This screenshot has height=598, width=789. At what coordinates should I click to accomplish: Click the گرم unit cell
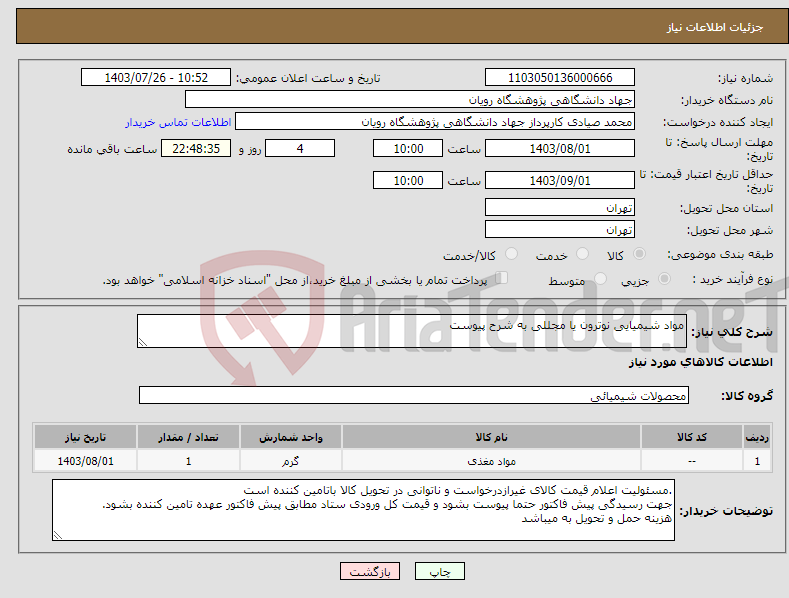(x=291, y=461)
